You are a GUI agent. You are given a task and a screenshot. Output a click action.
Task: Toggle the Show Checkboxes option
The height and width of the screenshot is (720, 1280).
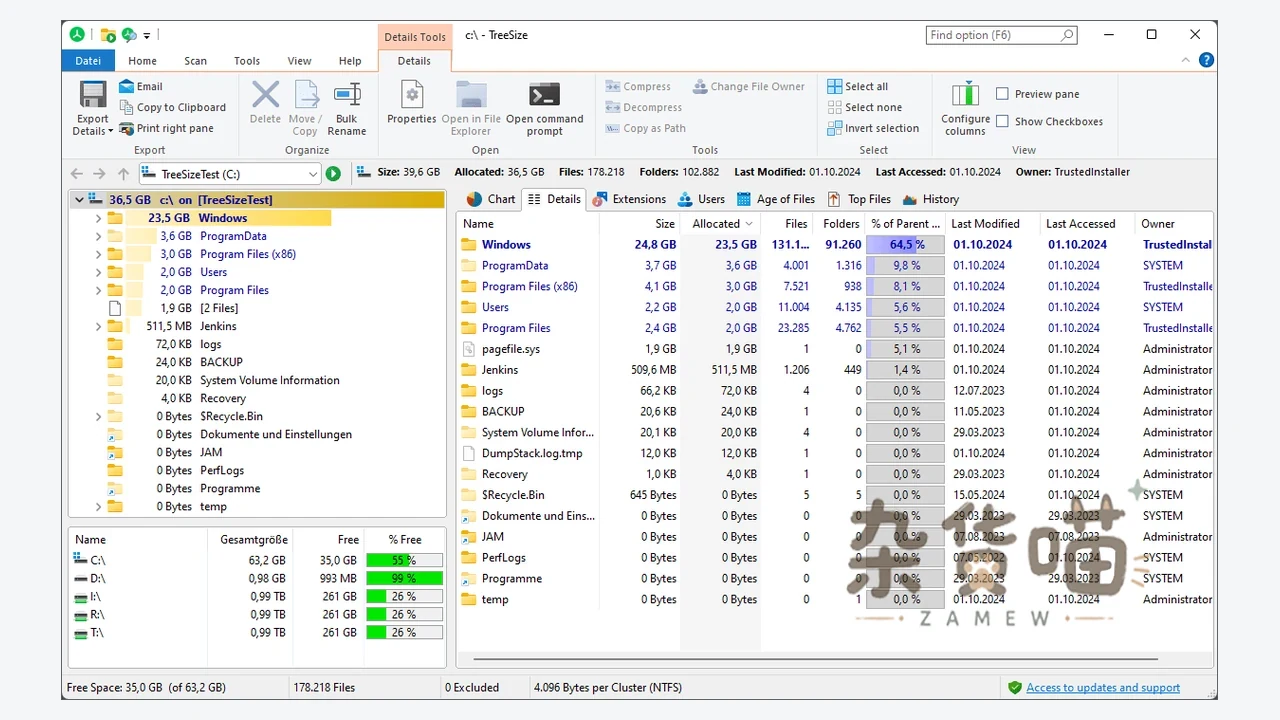(x=1002, y=122)
